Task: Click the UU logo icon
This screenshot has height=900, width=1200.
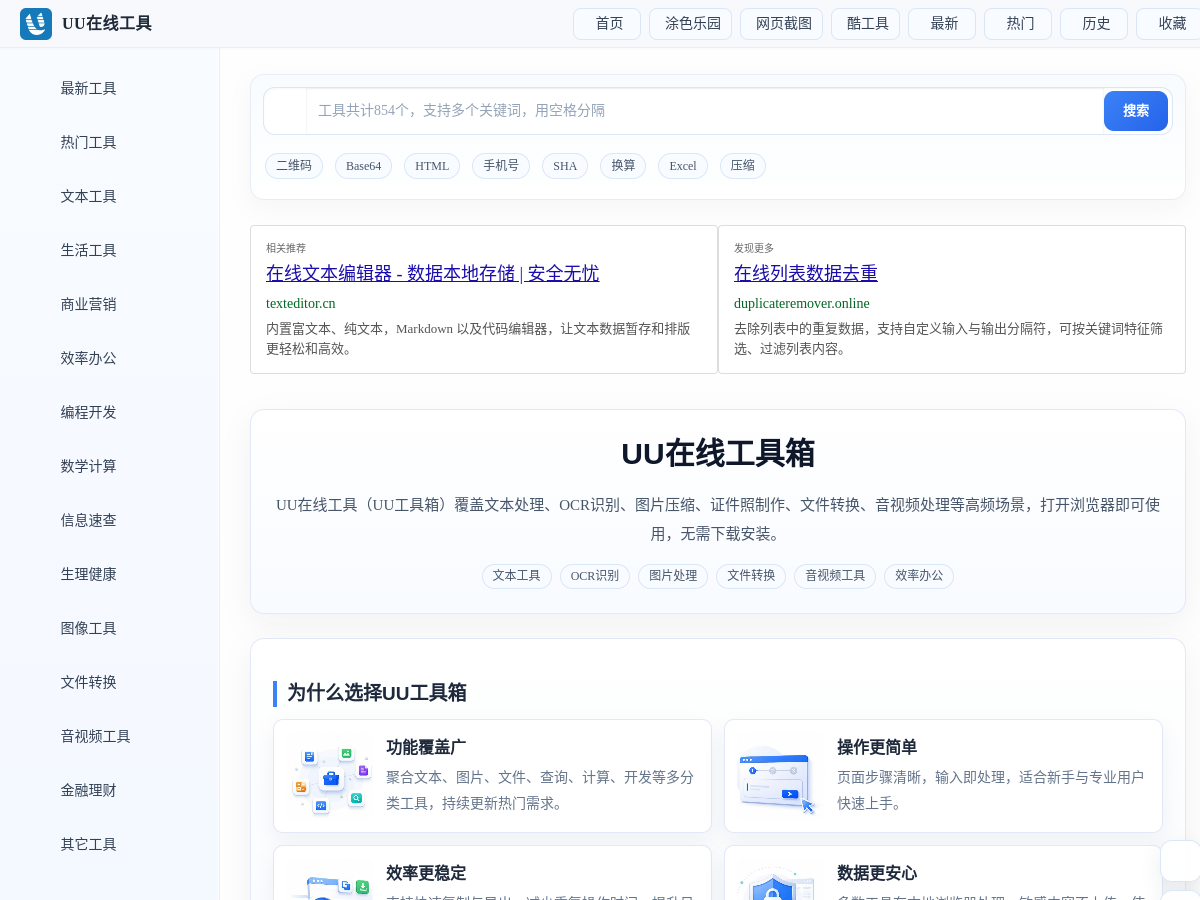Action: [x=36, y=24]
